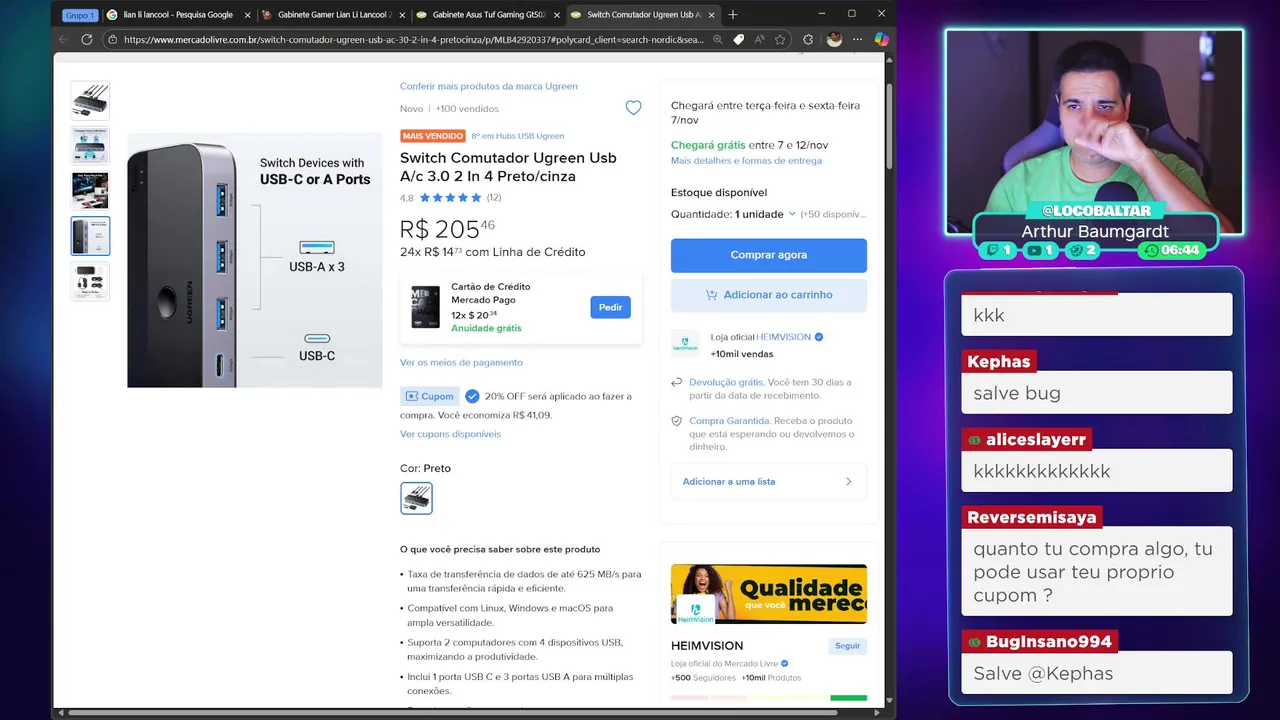Open Mais detalhes e formas de entrega link

(x=746, y=160)
